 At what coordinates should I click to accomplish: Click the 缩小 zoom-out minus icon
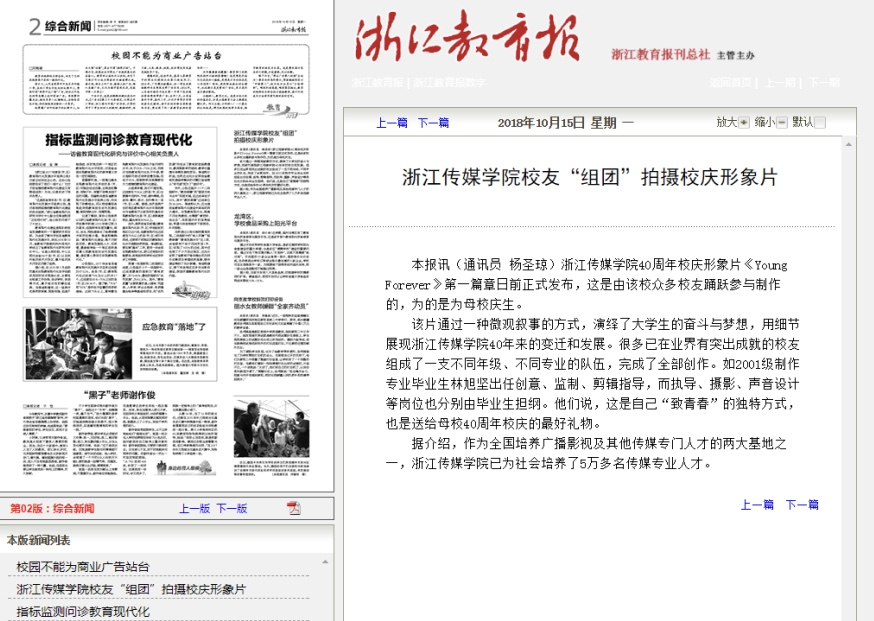[x=782, y=123]
